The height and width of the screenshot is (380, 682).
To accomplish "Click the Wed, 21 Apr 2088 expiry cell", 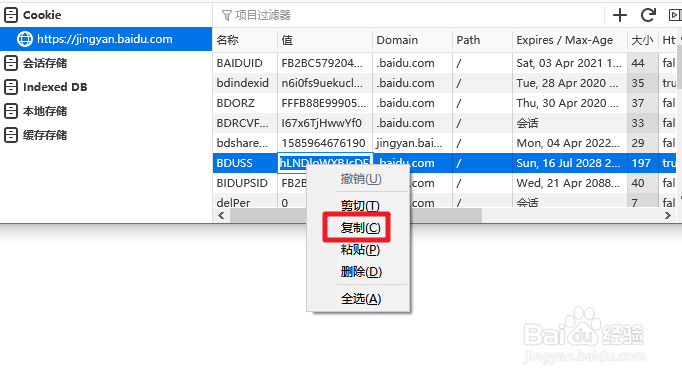I will pos(570,183).
